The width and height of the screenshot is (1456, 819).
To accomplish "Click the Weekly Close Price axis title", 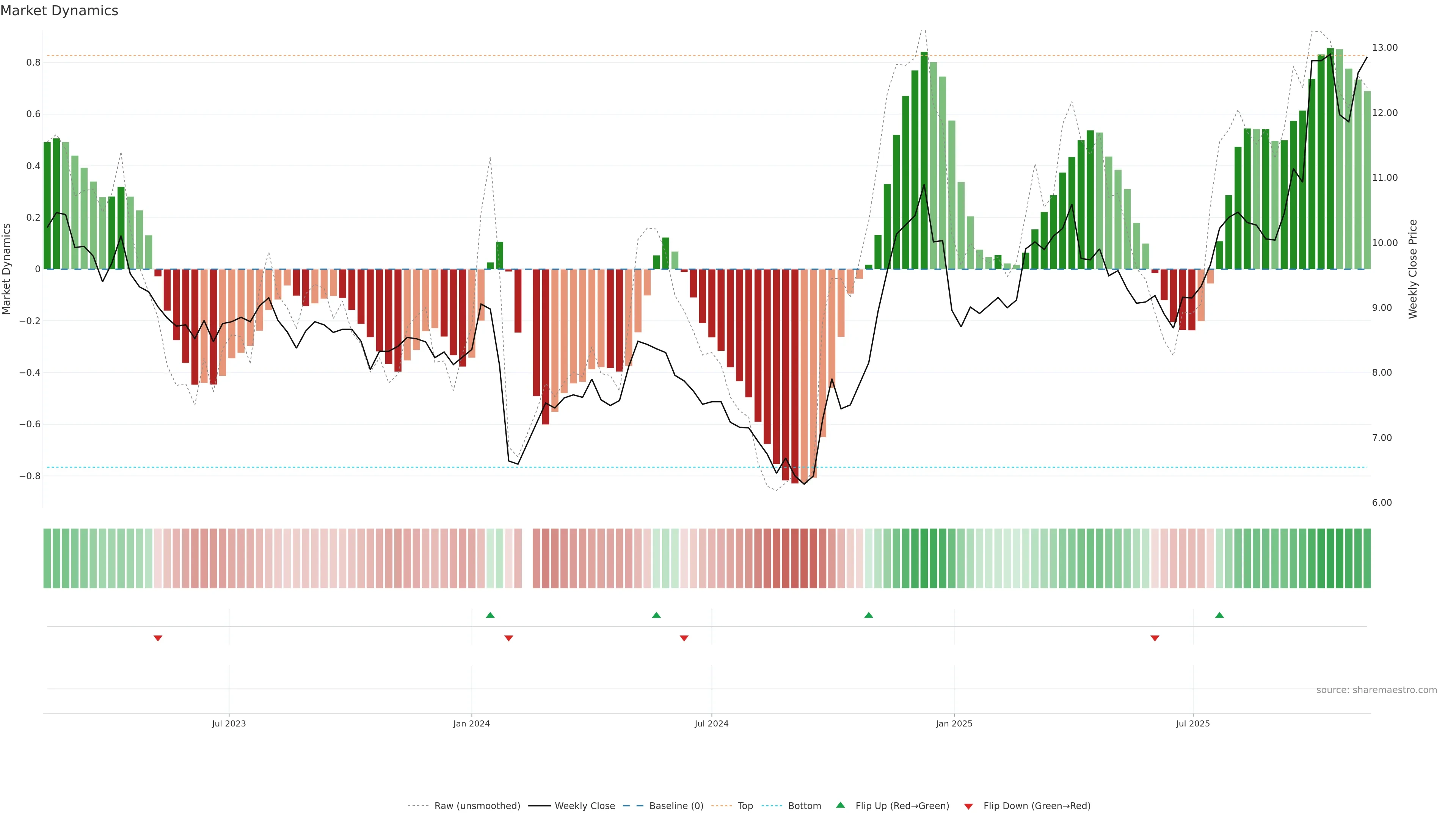I will [x=1413, y=269].
